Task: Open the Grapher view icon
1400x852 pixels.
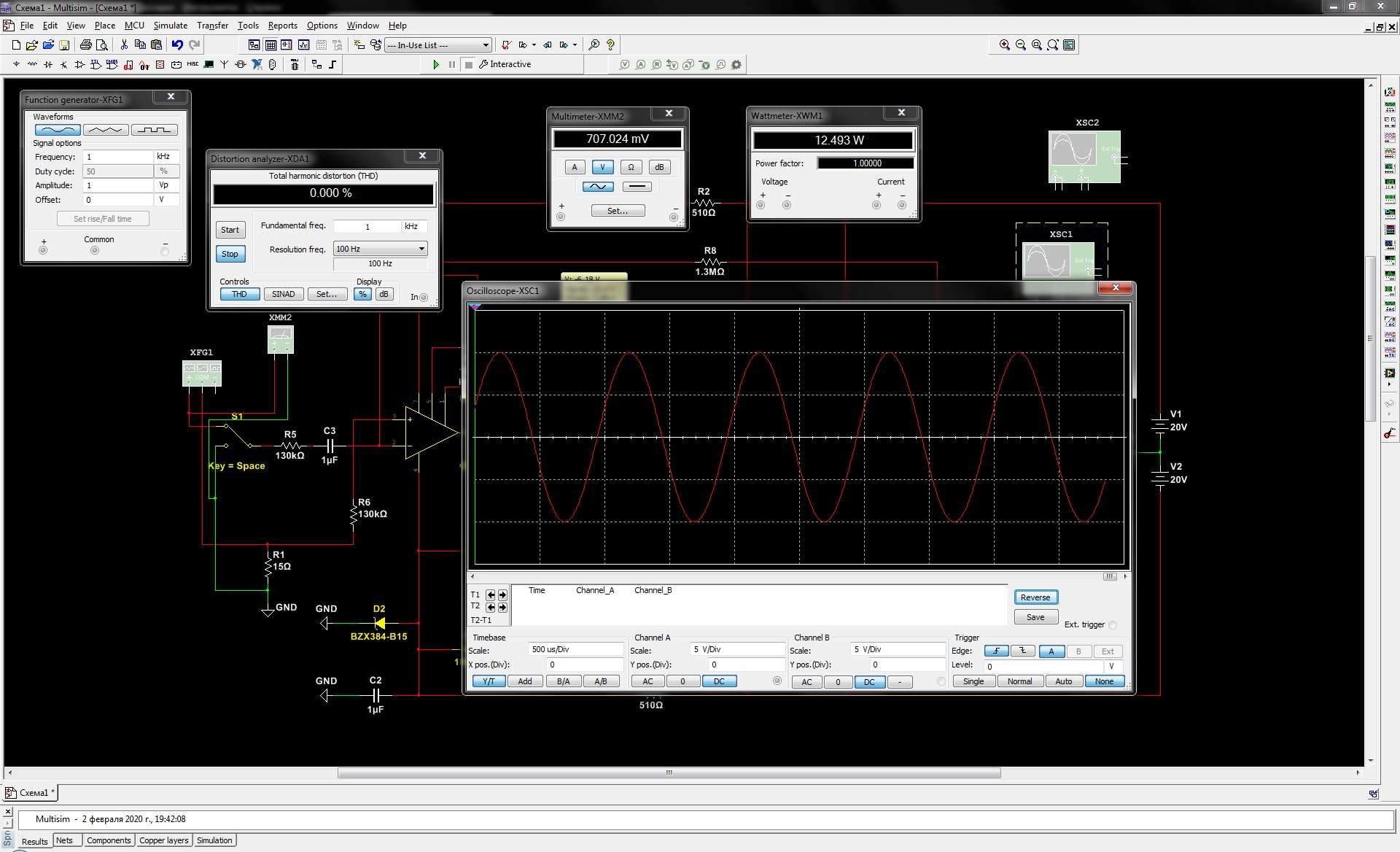Action: click(x=303, y=44)
